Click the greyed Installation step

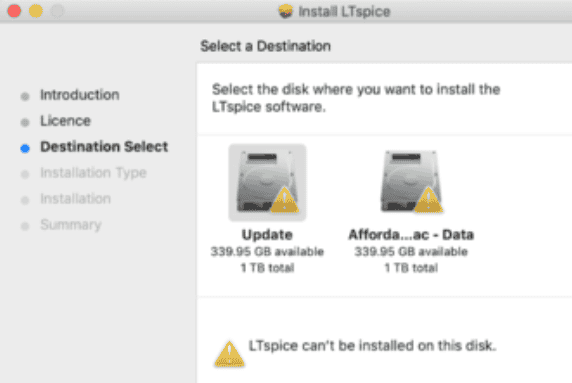tap(76, 198)
